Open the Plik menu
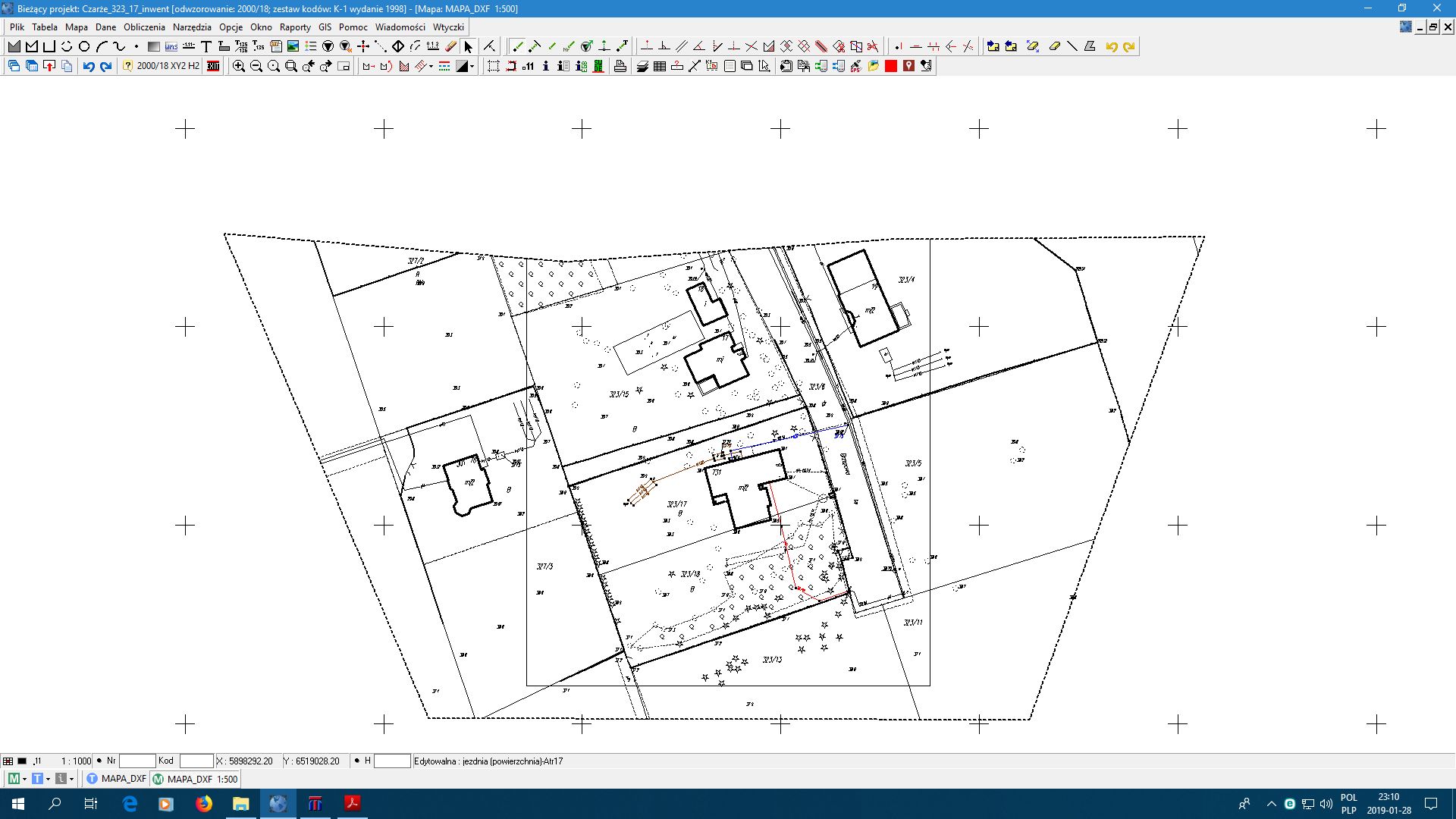The image size is (1456, 819). [x=17, y=27]
